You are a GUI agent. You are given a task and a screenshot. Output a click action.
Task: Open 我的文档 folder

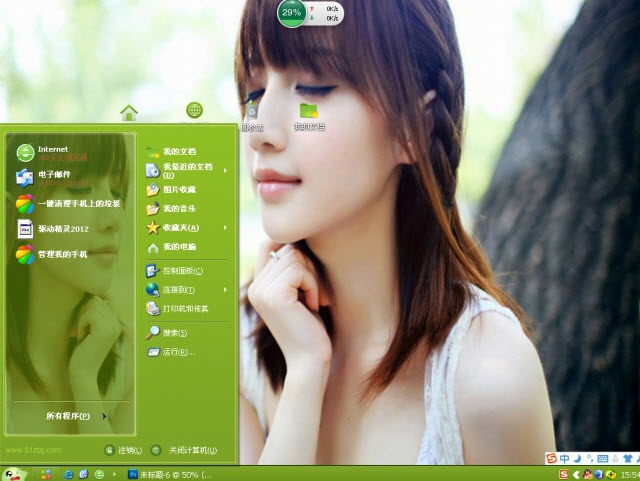(x=180, y=152)
